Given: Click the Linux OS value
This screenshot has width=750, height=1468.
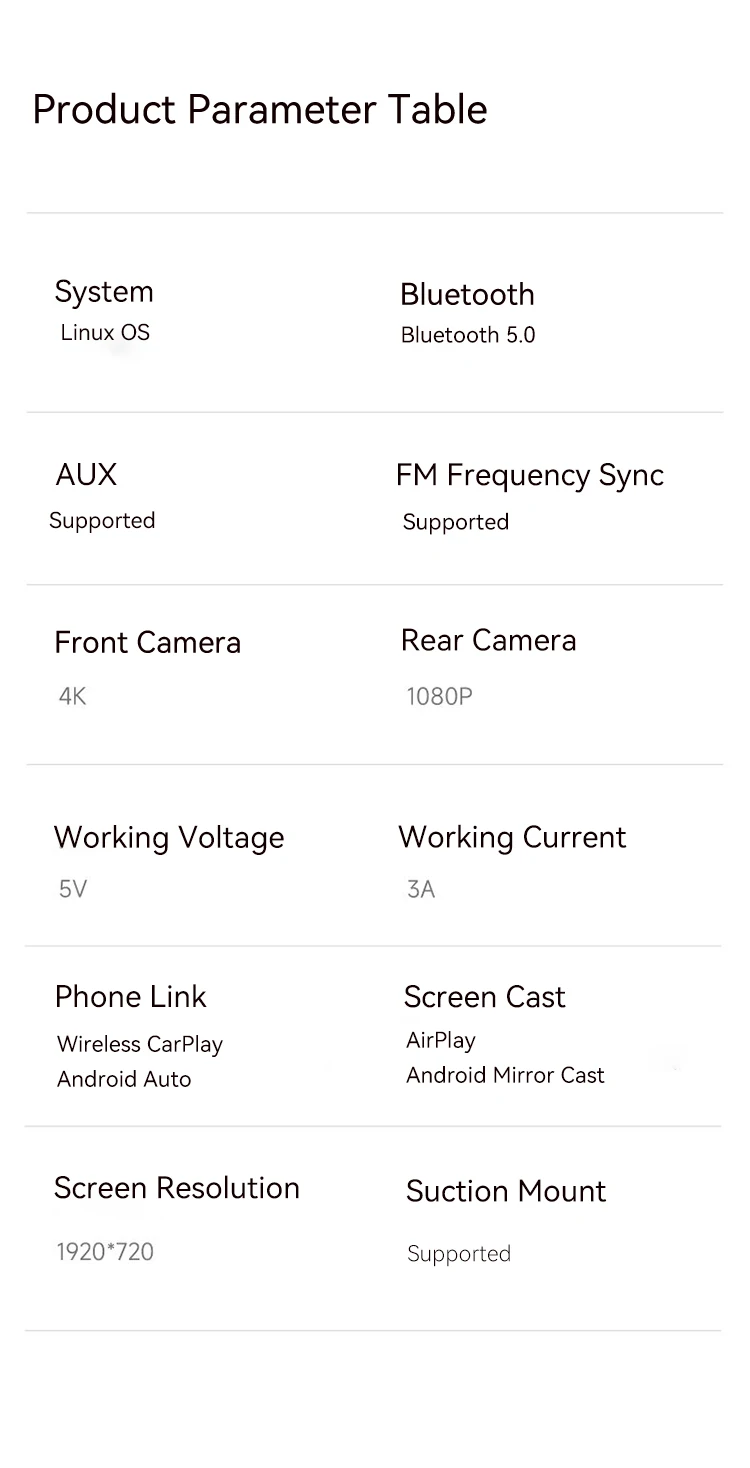Looking at the screenshot, I should (105, 333).
